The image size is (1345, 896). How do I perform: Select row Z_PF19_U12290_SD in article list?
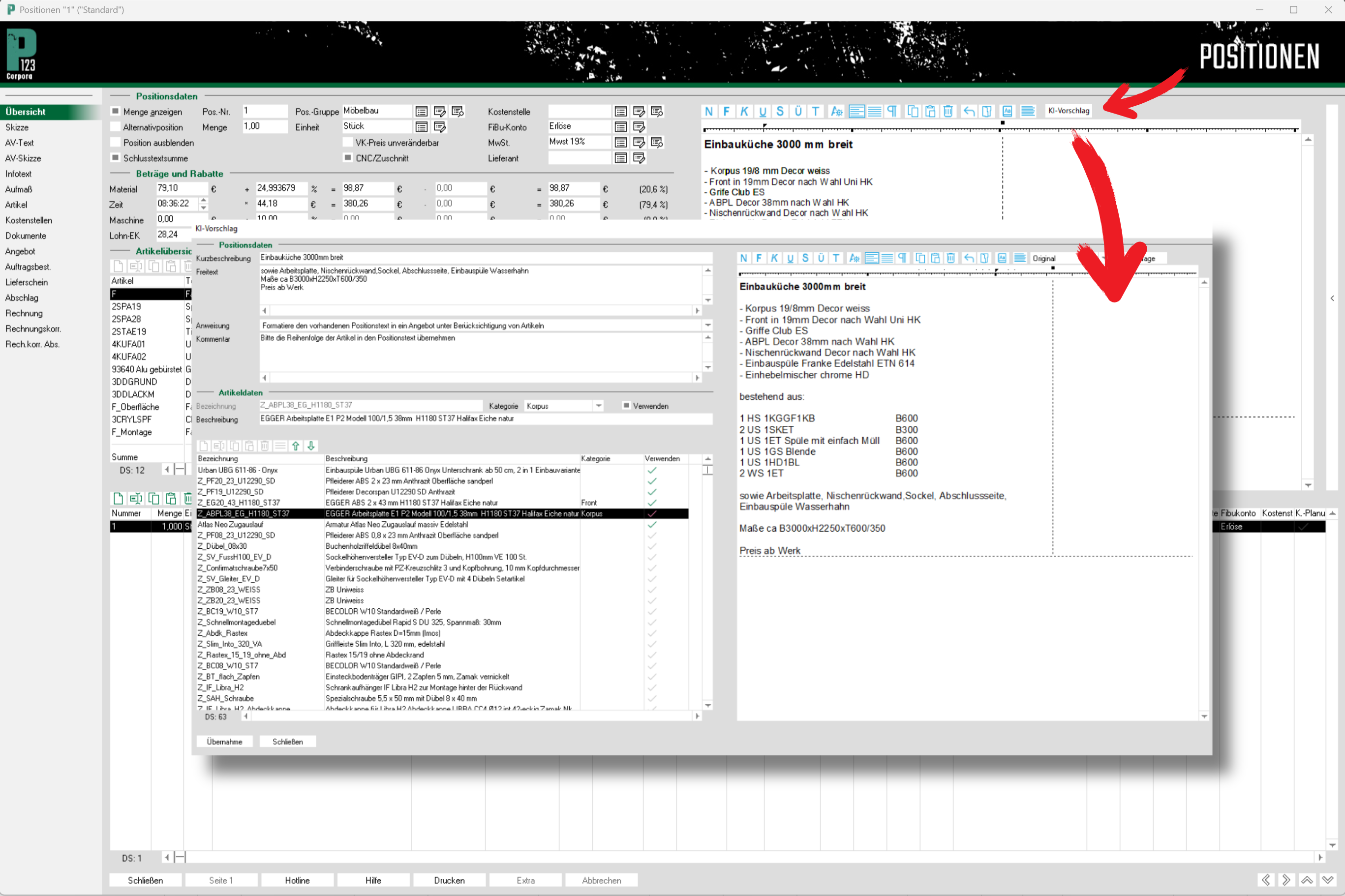pos(442,492)
